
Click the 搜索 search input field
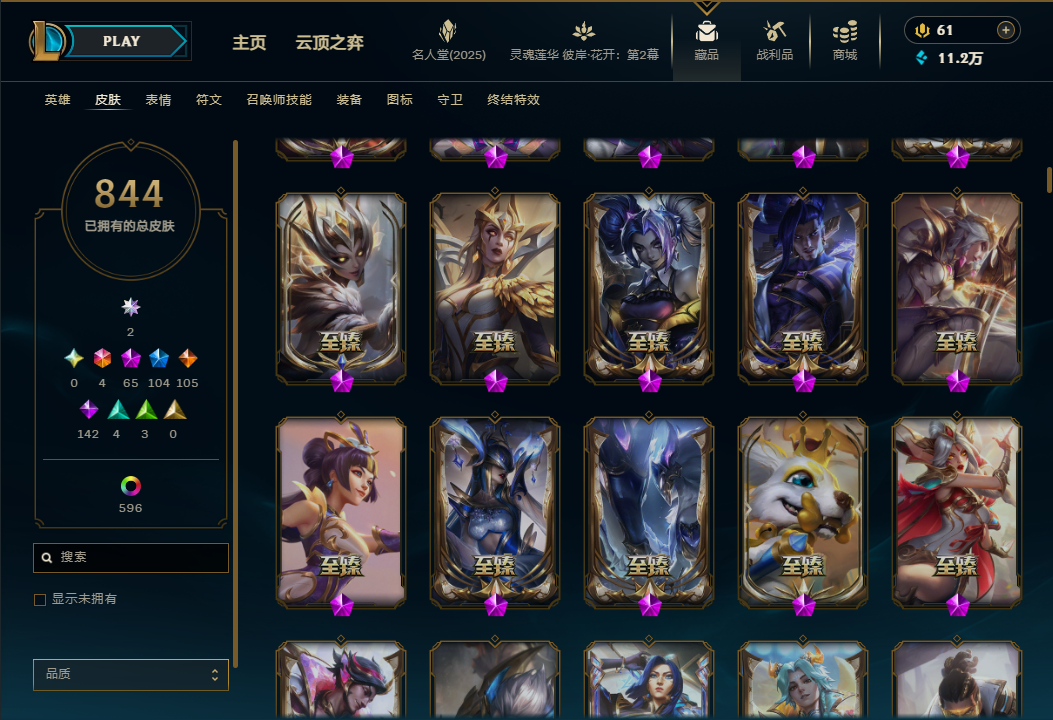pos(131,557)
